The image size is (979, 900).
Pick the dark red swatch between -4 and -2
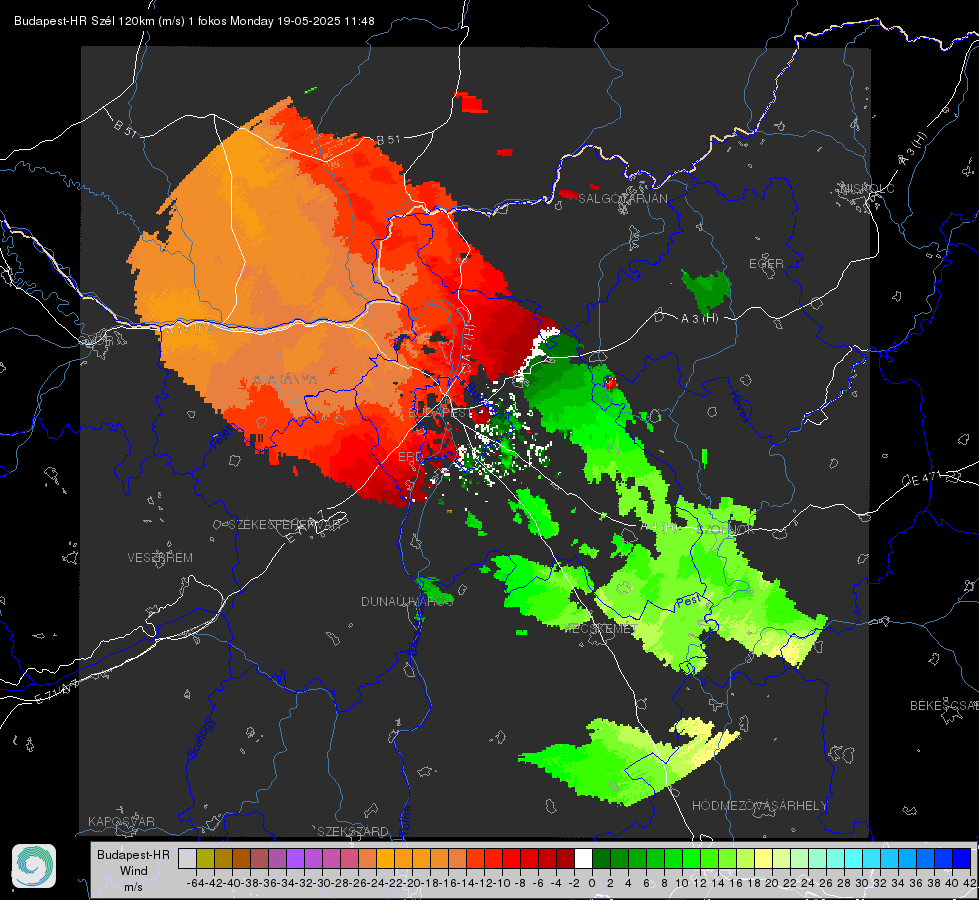point(565,858)
